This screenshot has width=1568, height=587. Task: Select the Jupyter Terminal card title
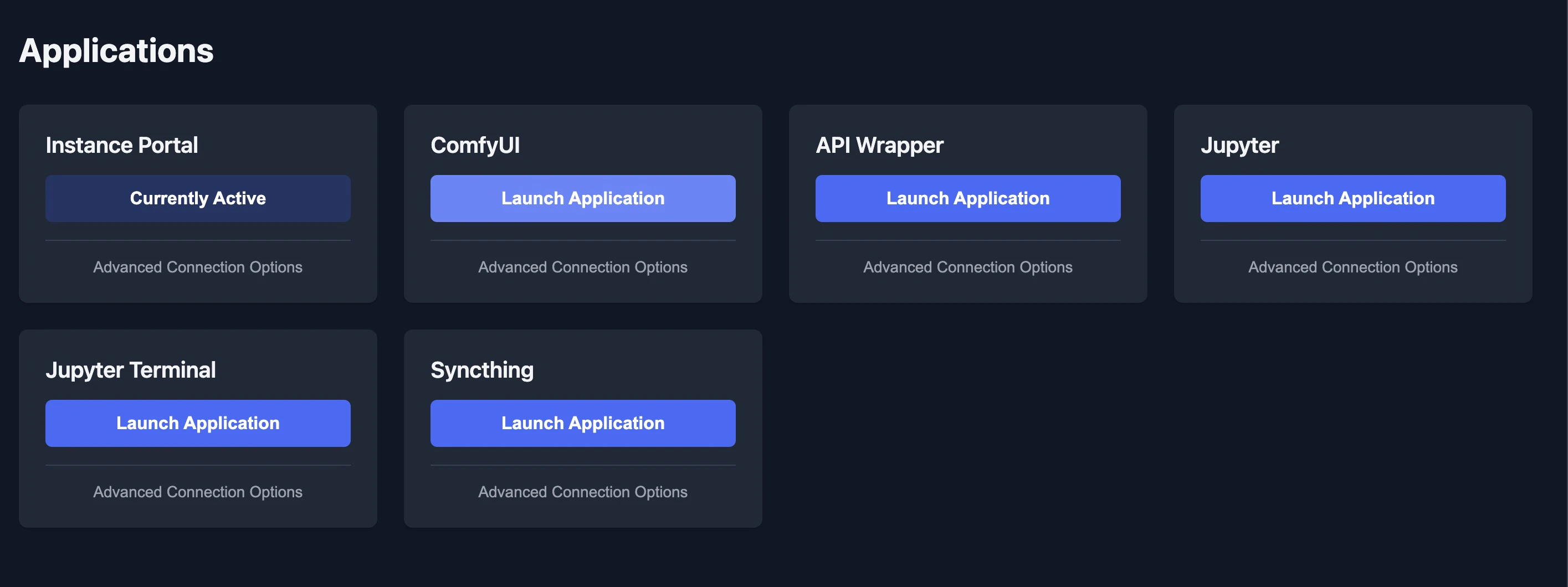pos(131,369)
